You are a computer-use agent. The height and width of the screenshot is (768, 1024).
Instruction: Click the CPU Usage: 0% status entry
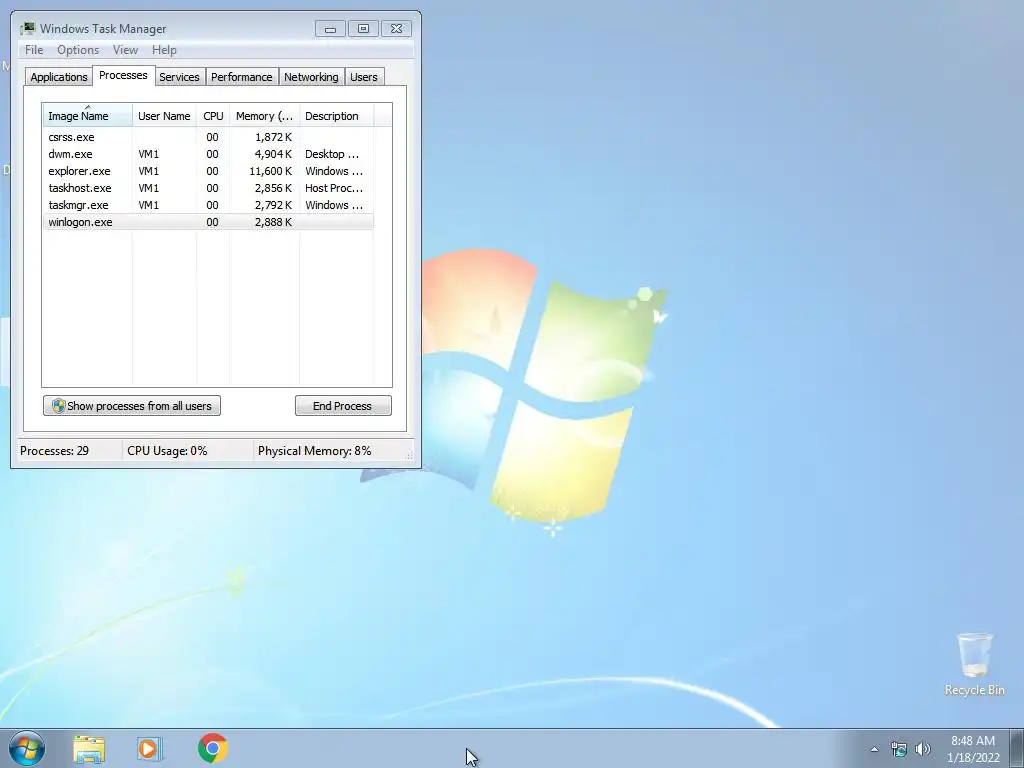[x=167, y=451]
